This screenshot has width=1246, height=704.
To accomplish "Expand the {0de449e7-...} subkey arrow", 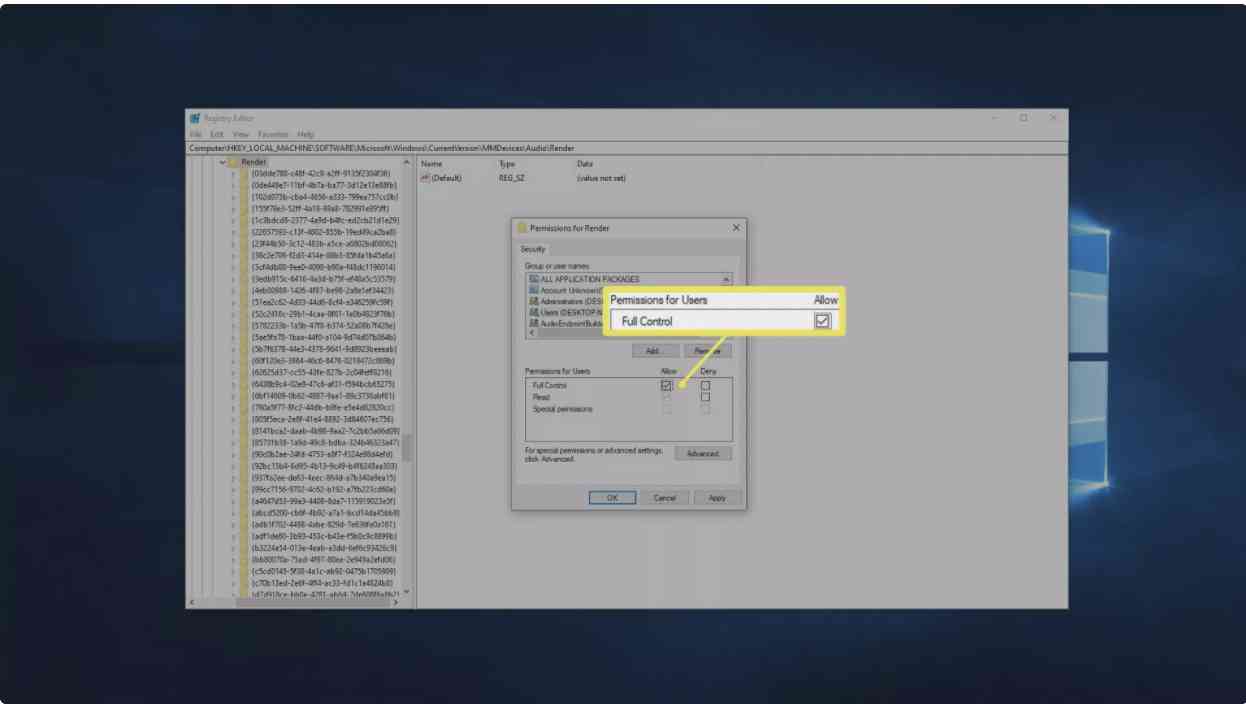I will (234, 185).
